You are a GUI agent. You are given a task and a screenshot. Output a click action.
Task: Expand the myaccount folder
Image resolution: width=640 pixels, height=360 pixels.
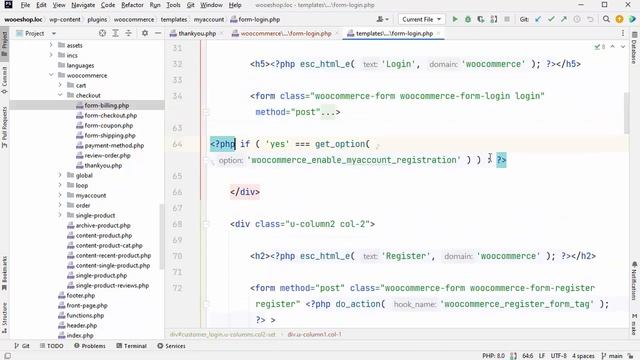(60, 195)
